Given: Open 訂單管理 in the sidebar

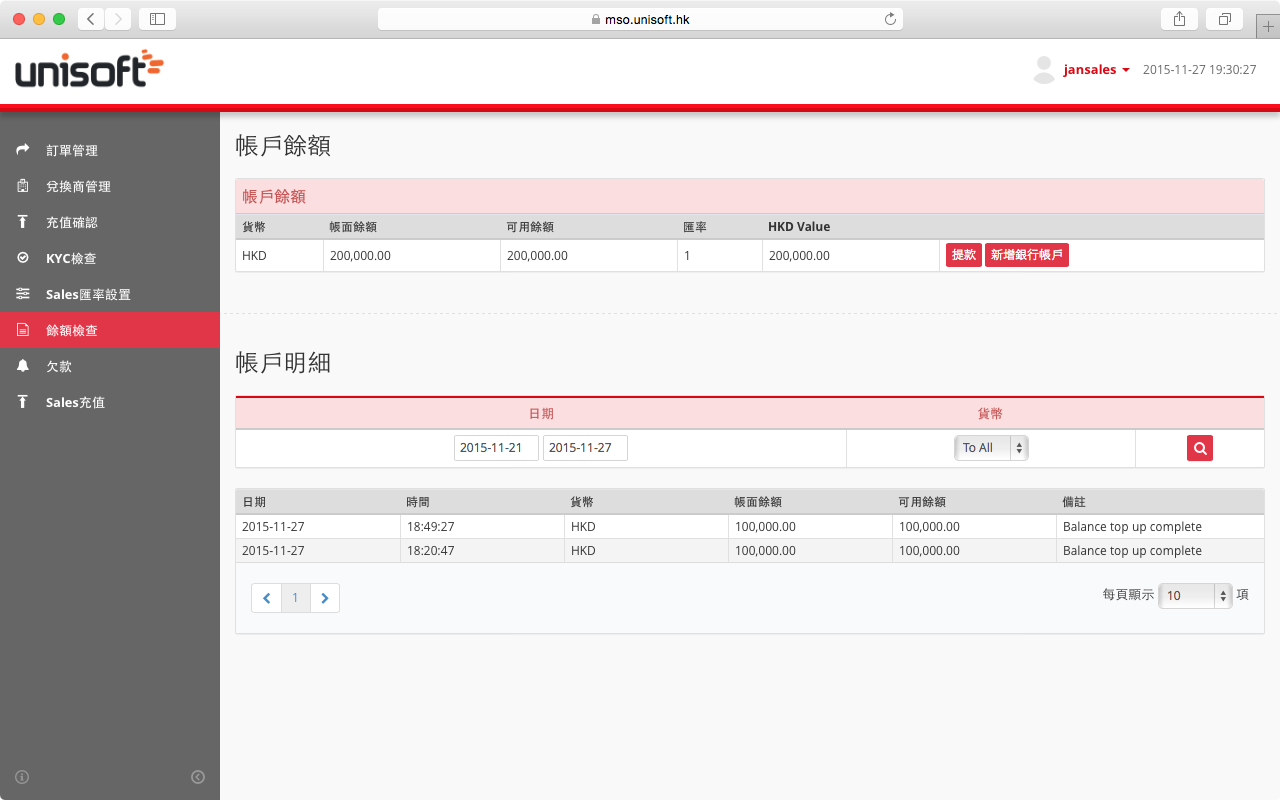Looking at the screenshot, I should 110,150.
